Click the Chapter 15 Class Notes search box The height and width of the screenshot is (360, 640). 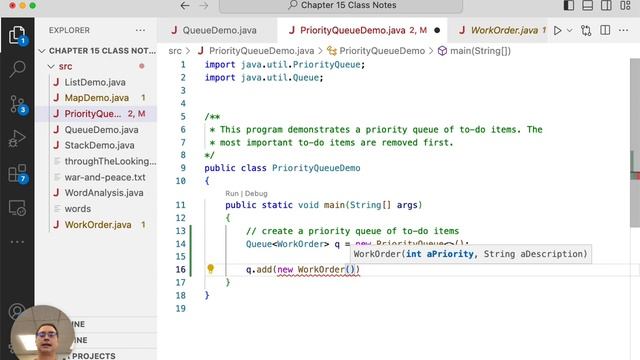(x=341, y=5)
